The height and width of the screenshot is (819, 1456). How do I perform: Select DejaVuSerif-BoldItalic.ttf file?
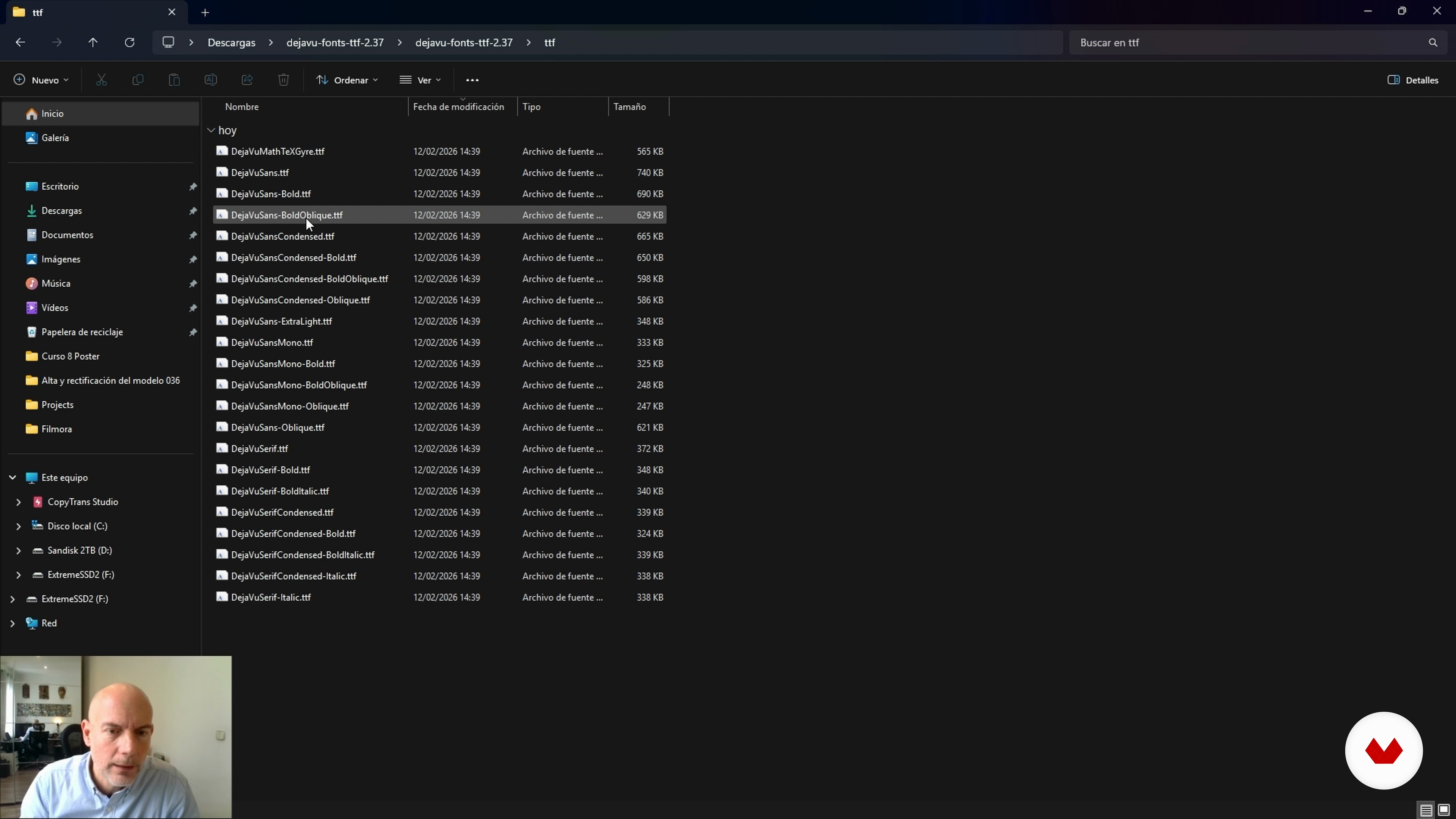[x=440, y=491]
